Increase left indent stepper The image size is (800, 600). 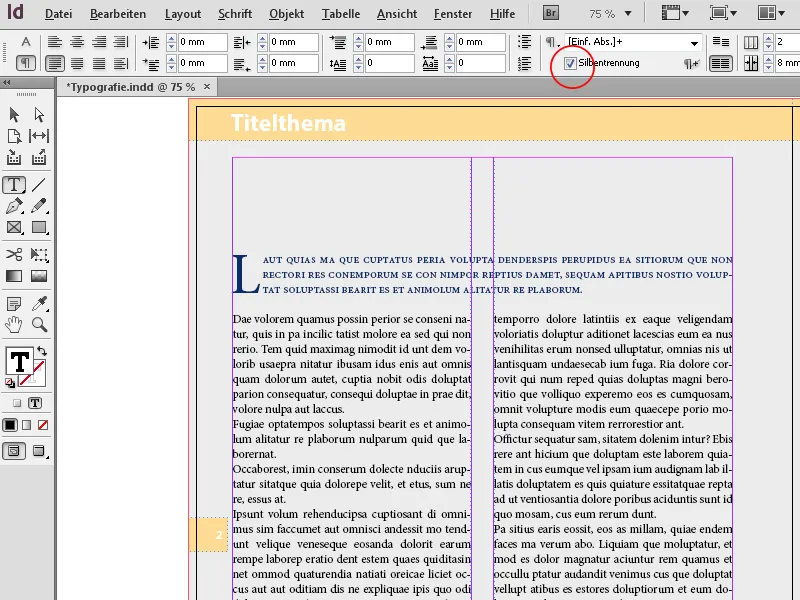pos(171,38)
